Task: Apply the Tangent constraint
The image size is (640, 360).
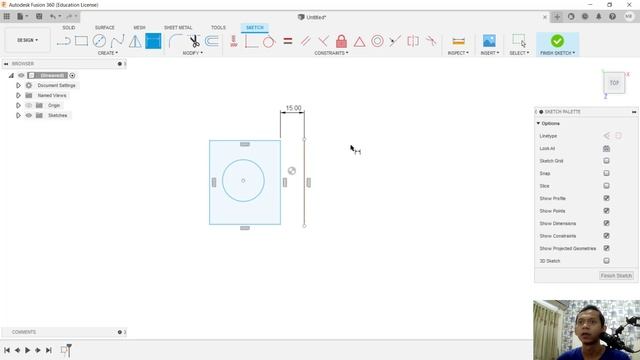Action: click(x=269, y=41)
